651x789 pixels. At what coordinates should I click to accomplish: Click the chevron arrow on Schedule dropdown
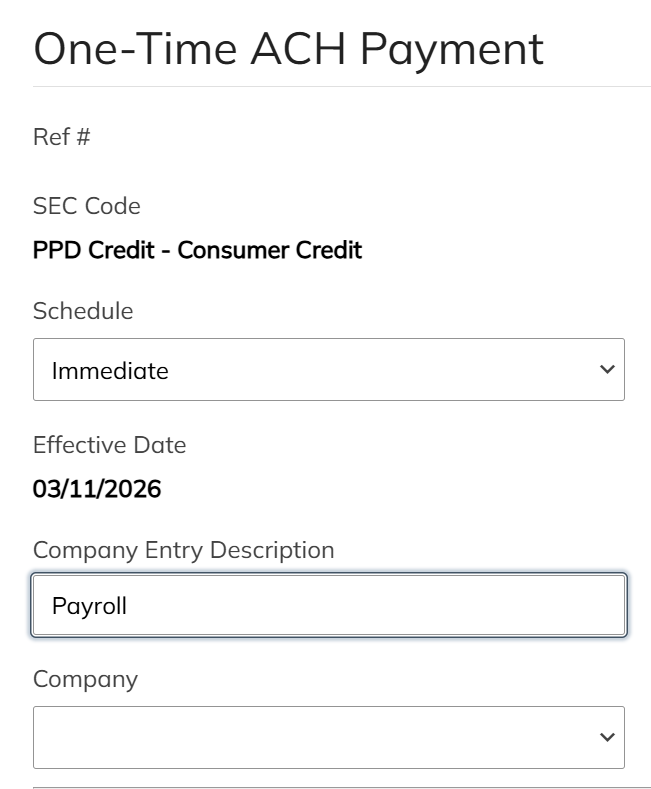(606, 370)
